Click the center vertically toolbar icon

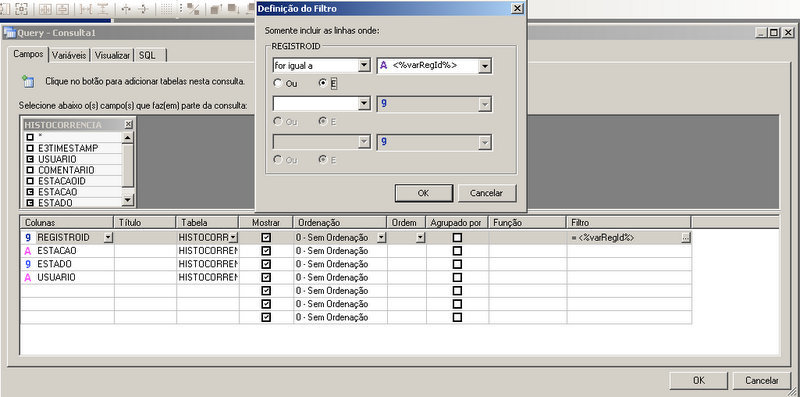pyautogui.click(x=143, y=8)
